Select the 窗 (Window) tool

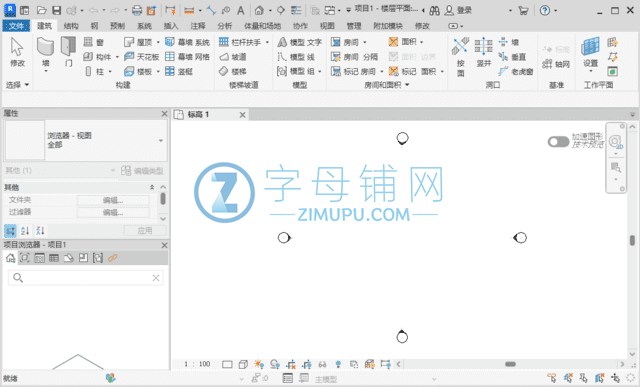click(94, 42)
